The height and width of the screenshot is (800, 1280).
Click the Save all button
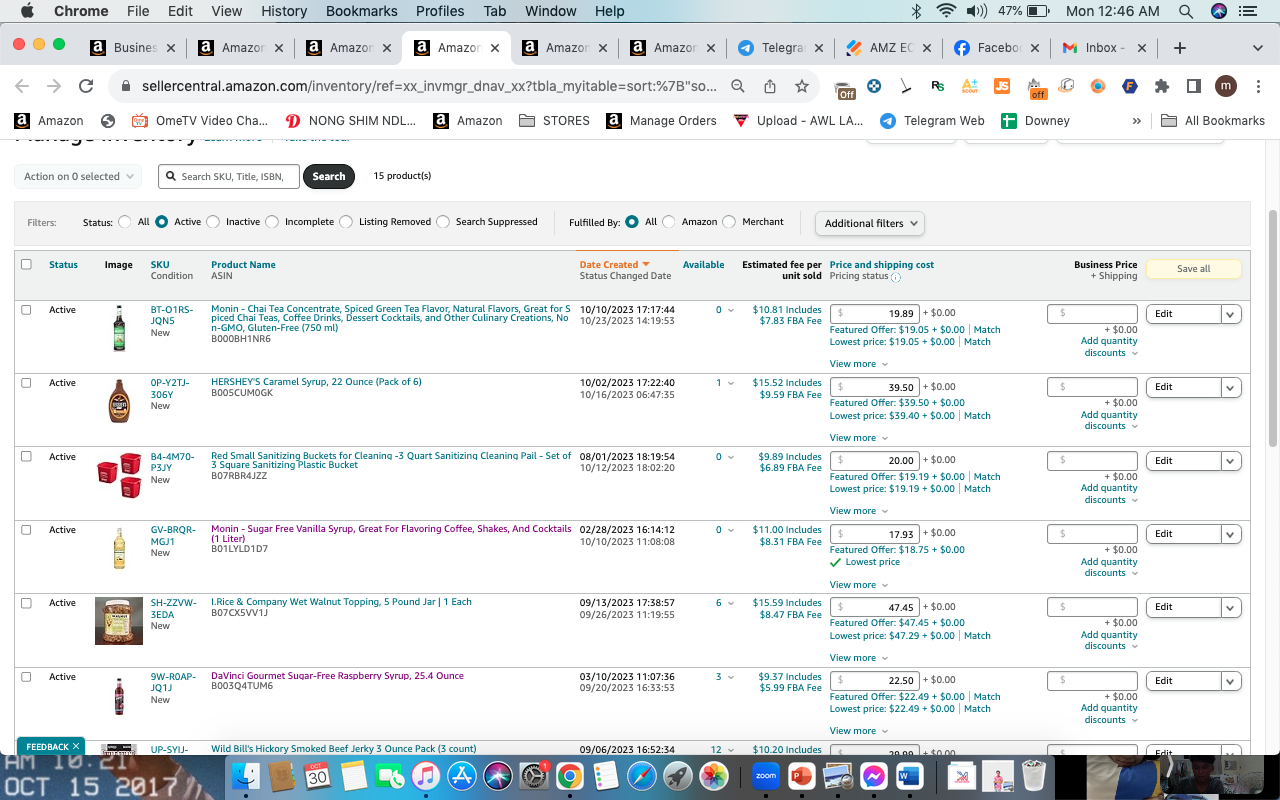[x=1193, y=269]
